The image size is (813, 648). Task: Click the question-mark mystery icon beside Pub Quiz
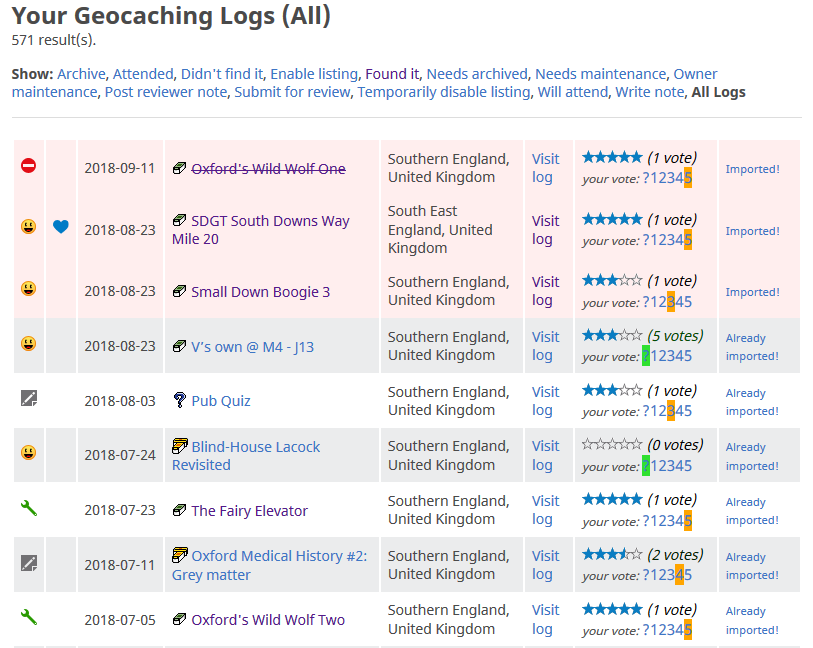point(180,400)
